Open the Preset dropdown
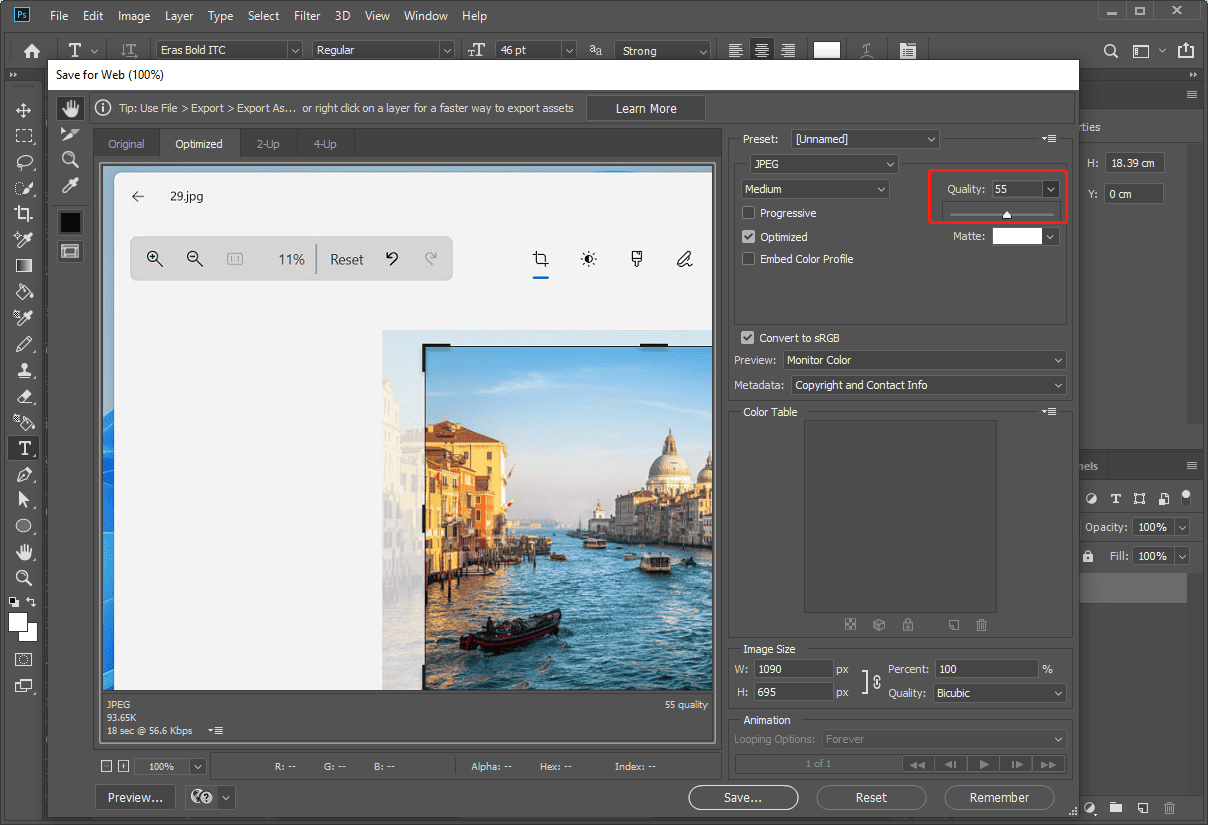This screenshot has height=825, width=1208. click(x=864, y=138)
